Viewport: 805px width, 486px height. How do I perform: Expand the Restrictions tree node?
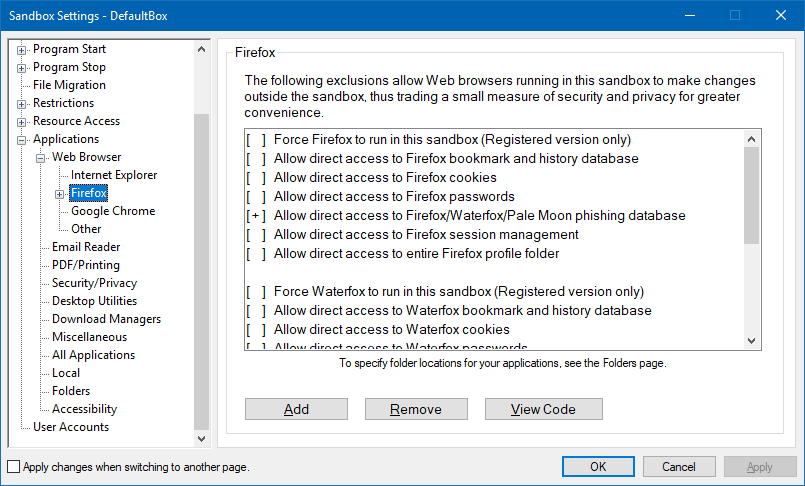pyautogui.click(x=22, y=104)
